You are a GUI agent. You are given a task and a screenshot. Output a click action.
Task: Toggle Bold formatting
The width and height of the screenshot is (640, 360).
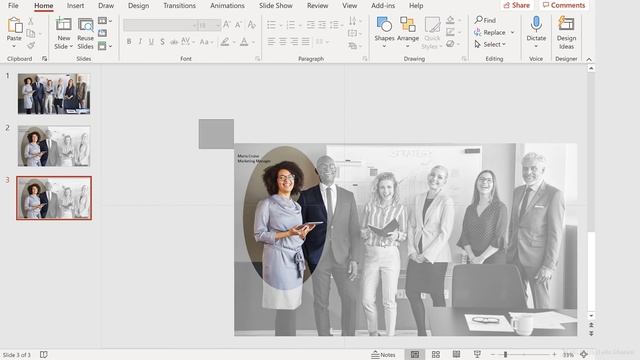(x=129, y=41)
